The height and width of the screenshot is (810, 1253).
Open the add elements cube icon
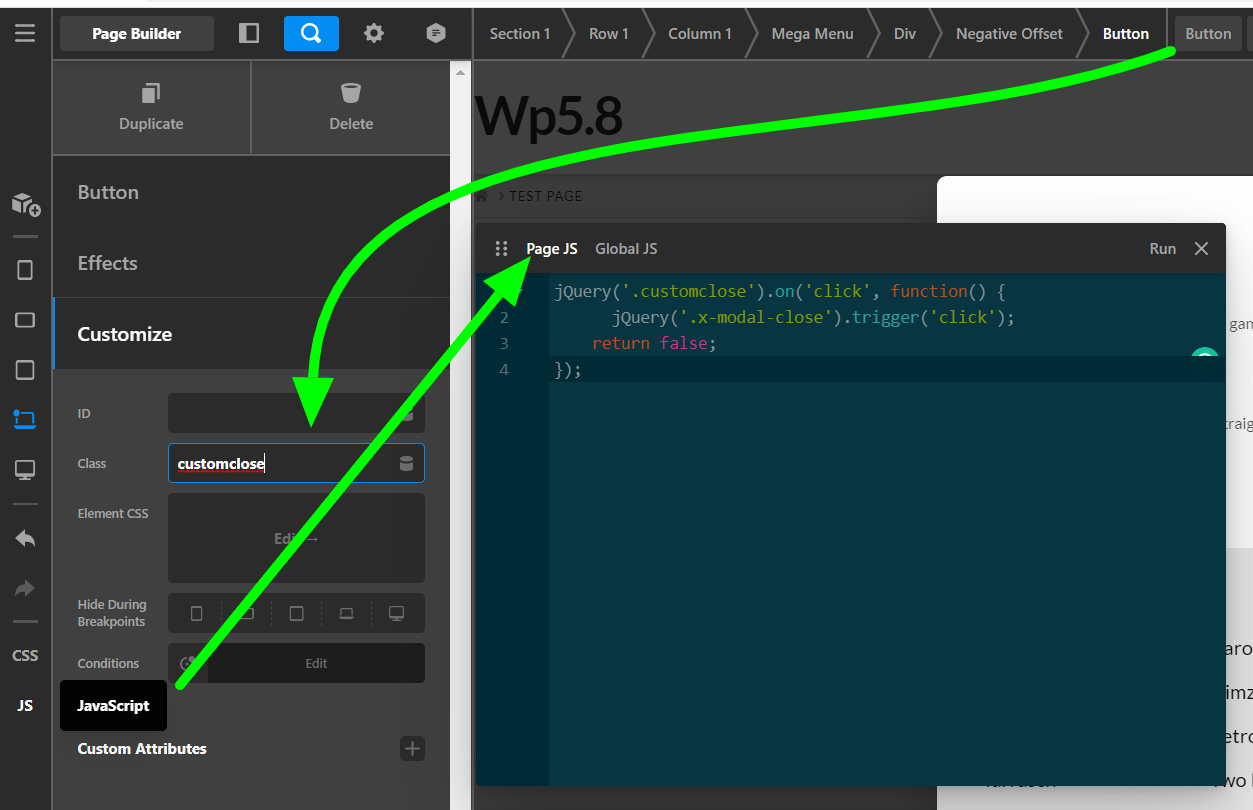click(25, 205)
